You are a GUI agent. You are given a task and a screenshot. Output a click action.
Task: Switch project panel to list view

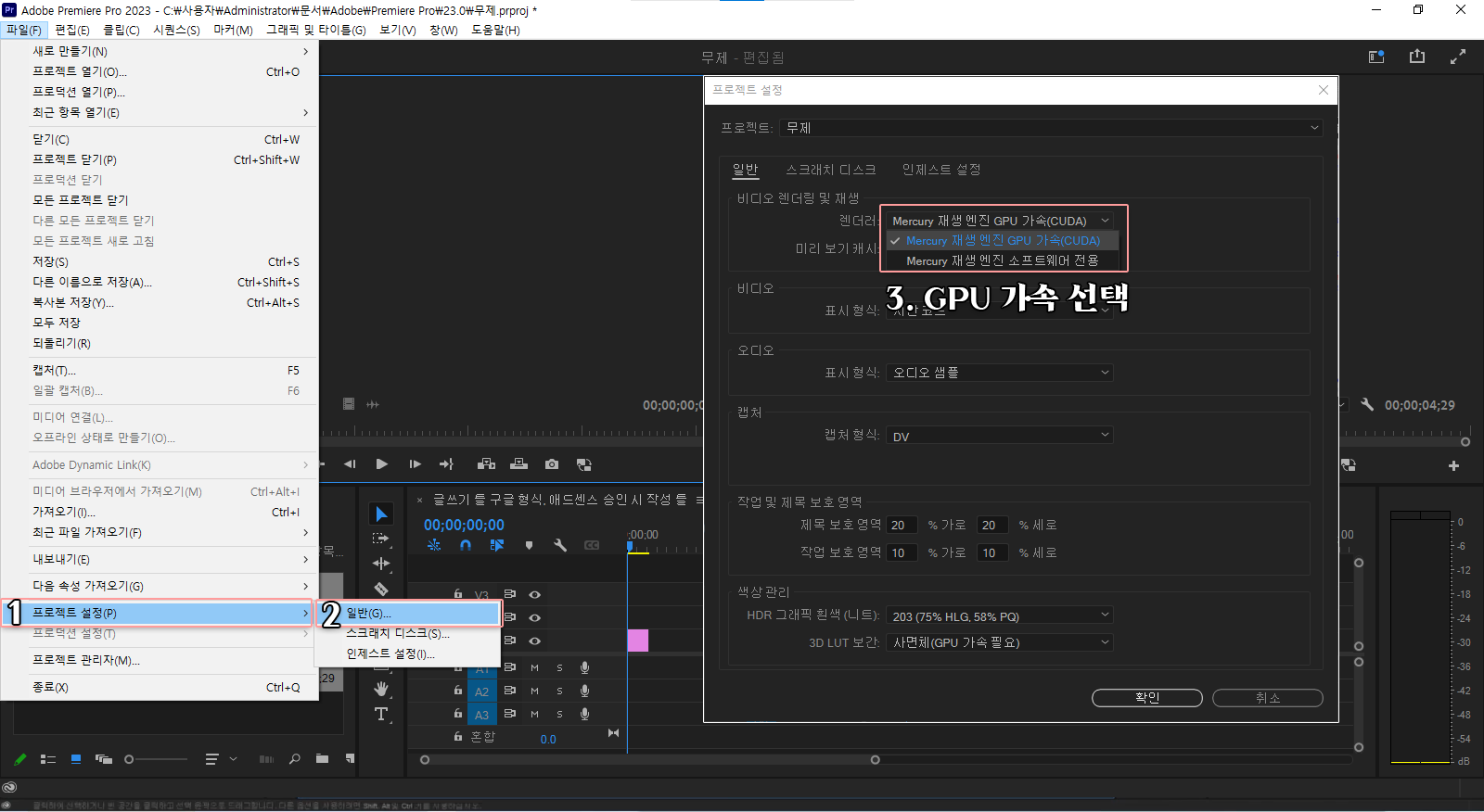pyautogui.click(x=48, y=759)
